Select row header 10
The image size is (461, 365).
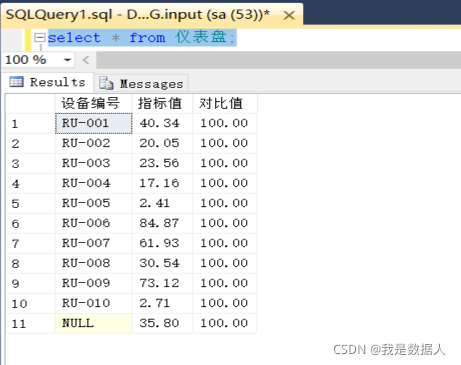pyautogui.click(x=31, y=304)
